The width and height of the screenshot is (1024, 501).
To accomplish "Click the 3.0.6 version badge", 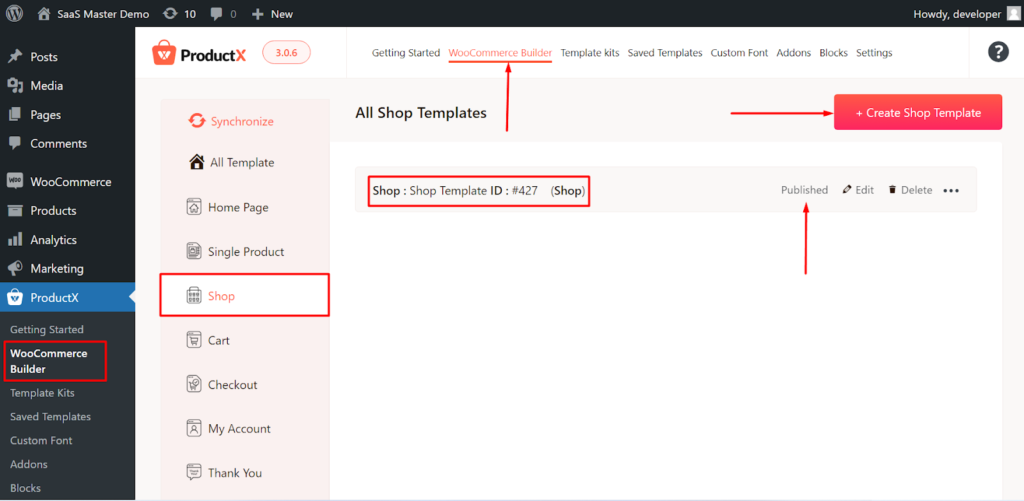I will 286,53.
